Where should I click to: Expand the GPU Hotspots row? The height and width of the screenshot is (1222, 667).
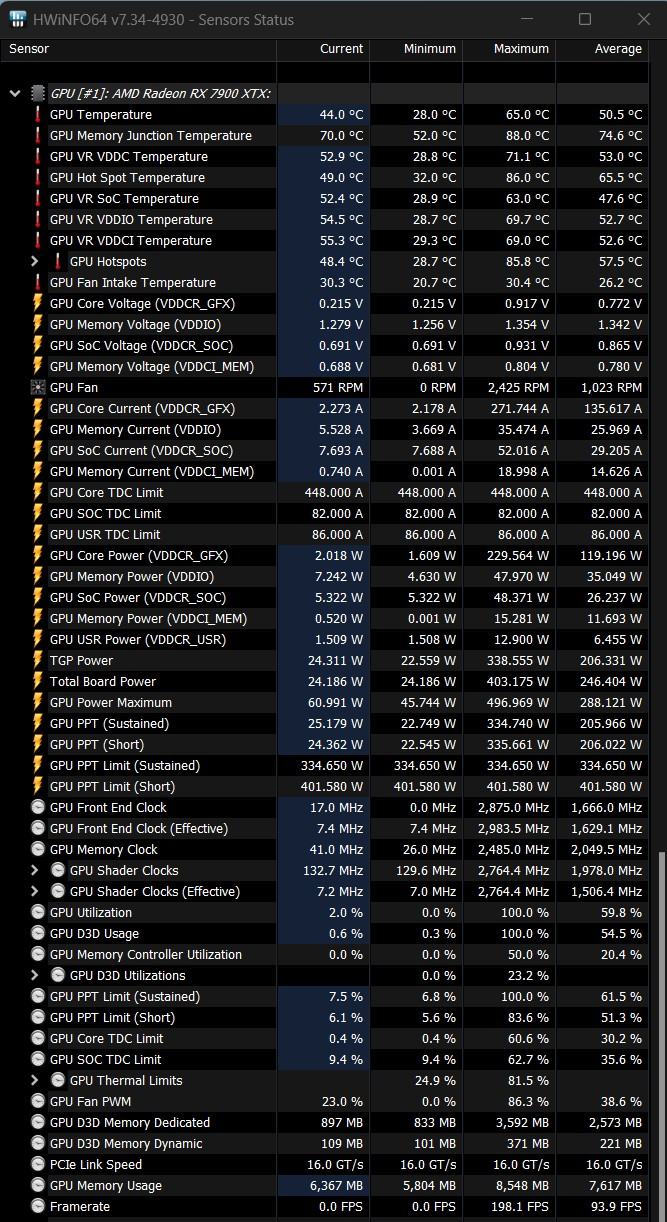[36, 261]
